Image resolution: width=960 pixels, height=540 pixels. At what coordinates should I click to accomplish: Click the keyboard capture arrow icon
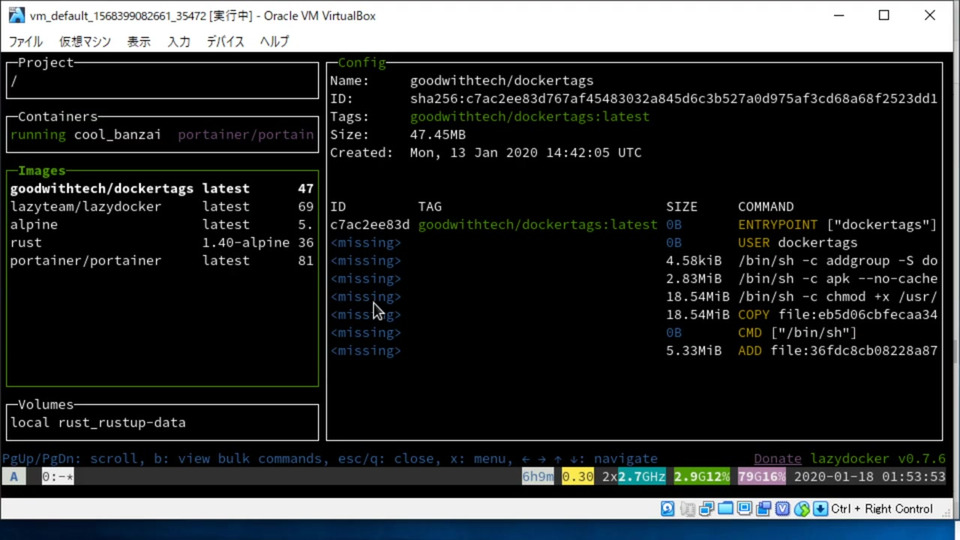820,509
